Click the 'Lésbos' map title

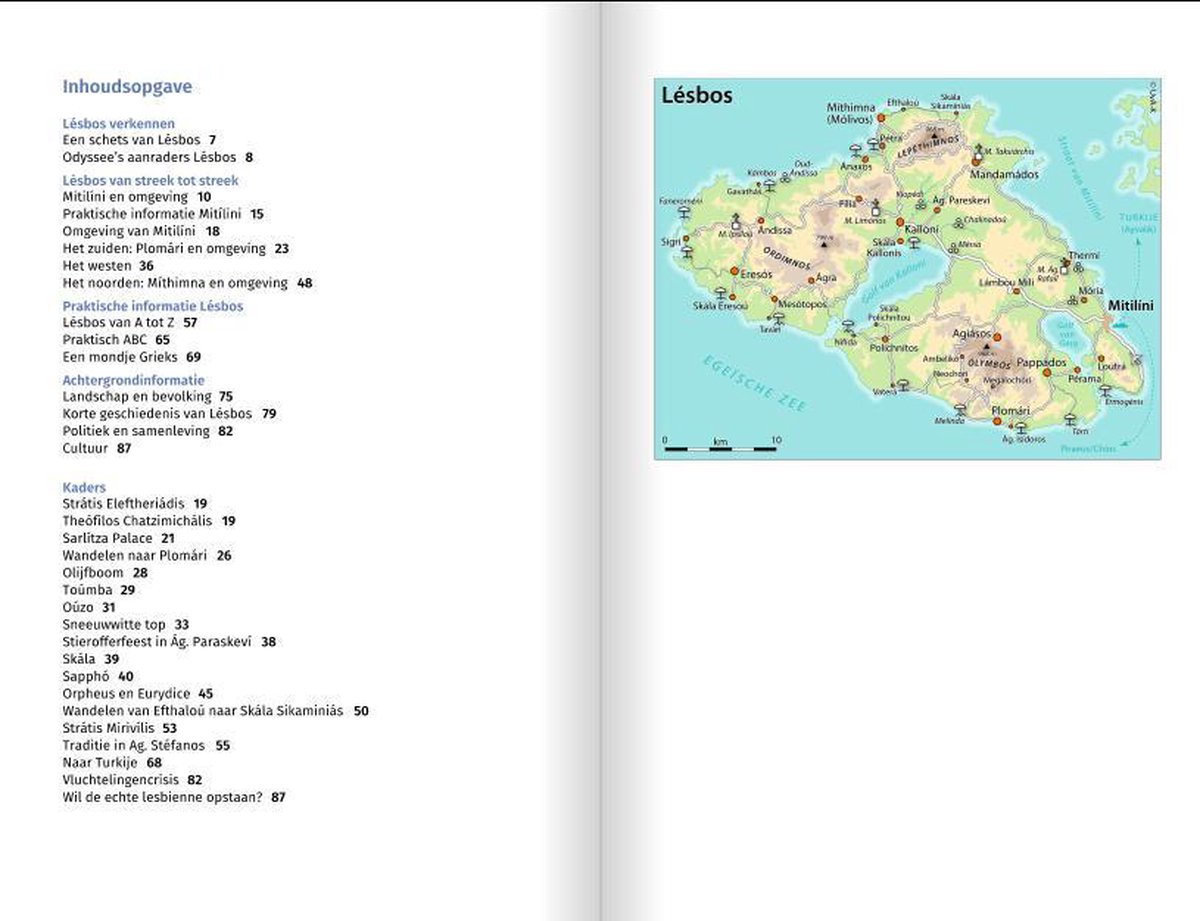click(x=697, y=96)
